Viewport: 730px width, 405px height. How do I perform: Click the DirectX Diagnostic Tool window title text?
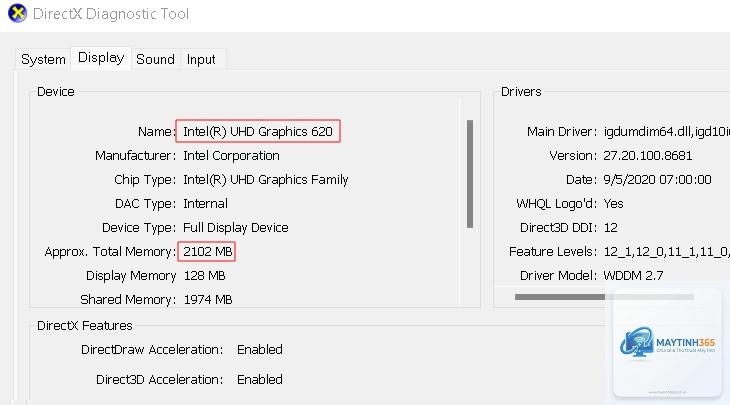(x=111, y=14)
